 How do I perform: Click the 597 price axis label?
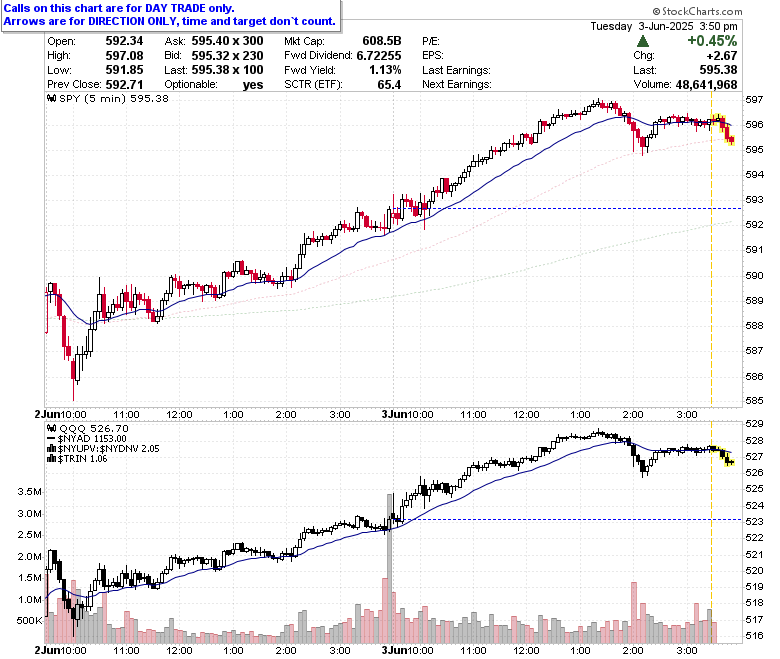point(754,99)
